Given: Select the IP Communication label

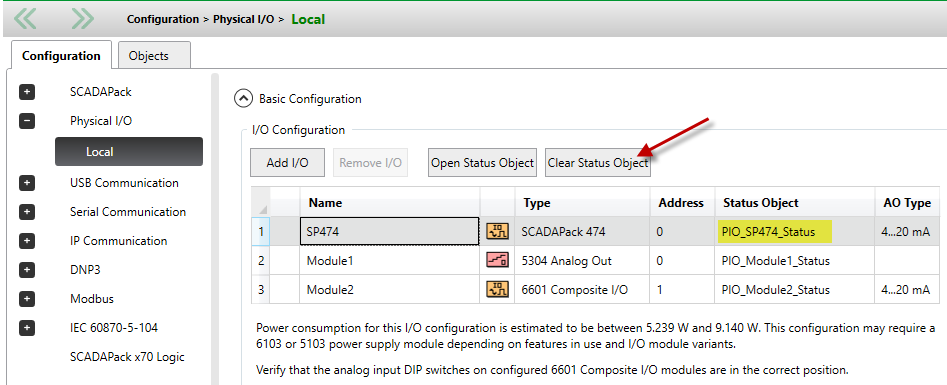Looking at the screenshot, I should click(x=118, y=241).
